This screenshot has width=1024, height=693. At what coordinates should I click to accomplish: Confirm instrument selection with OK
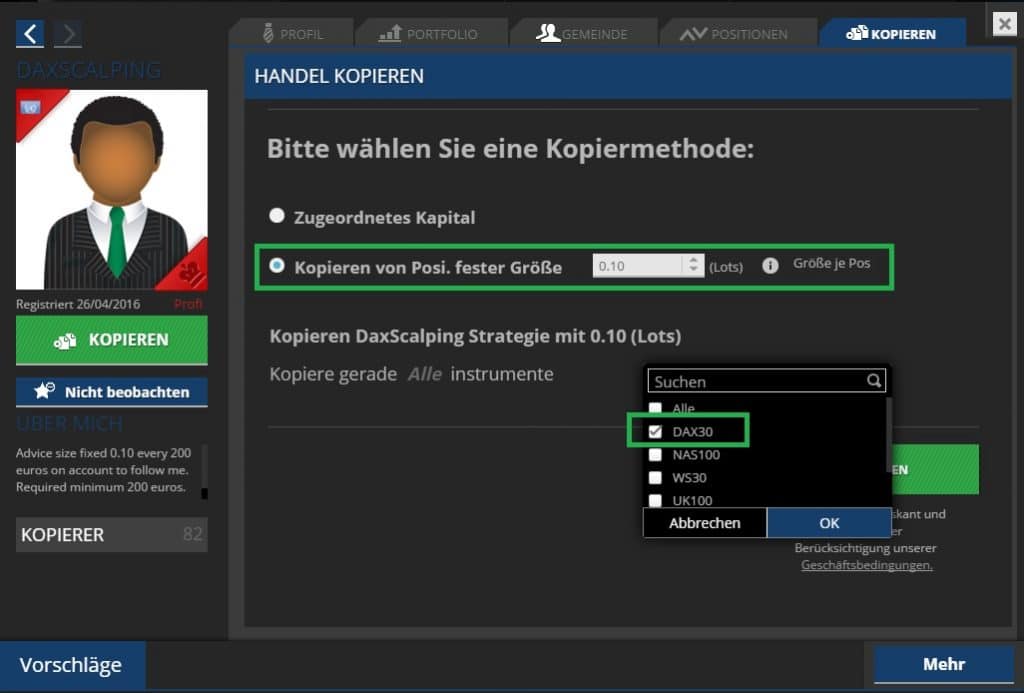pyautogui.click(x=828, y=523)
